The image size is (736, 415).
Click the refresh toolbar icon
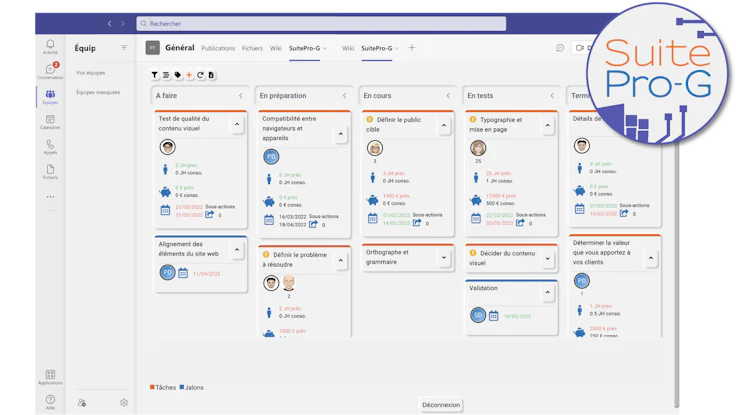click(x=200, y=75)
